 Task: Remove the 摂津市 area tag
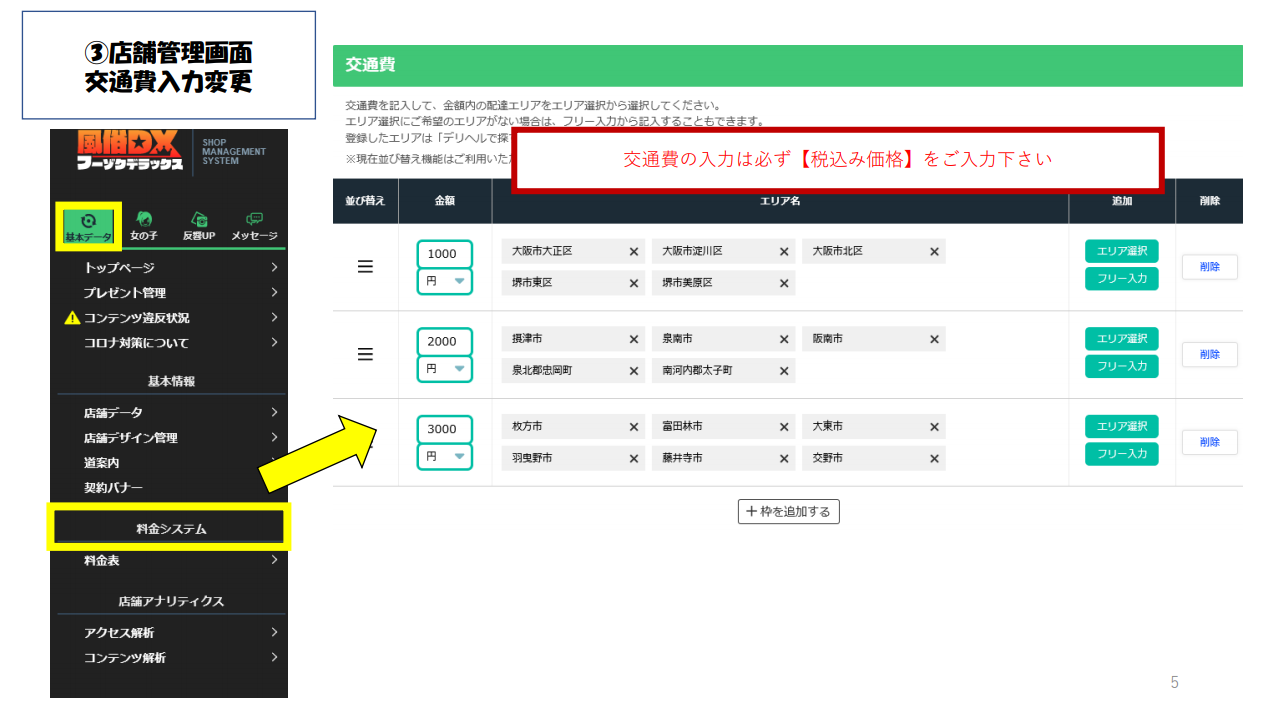click(x=632, y=339)
